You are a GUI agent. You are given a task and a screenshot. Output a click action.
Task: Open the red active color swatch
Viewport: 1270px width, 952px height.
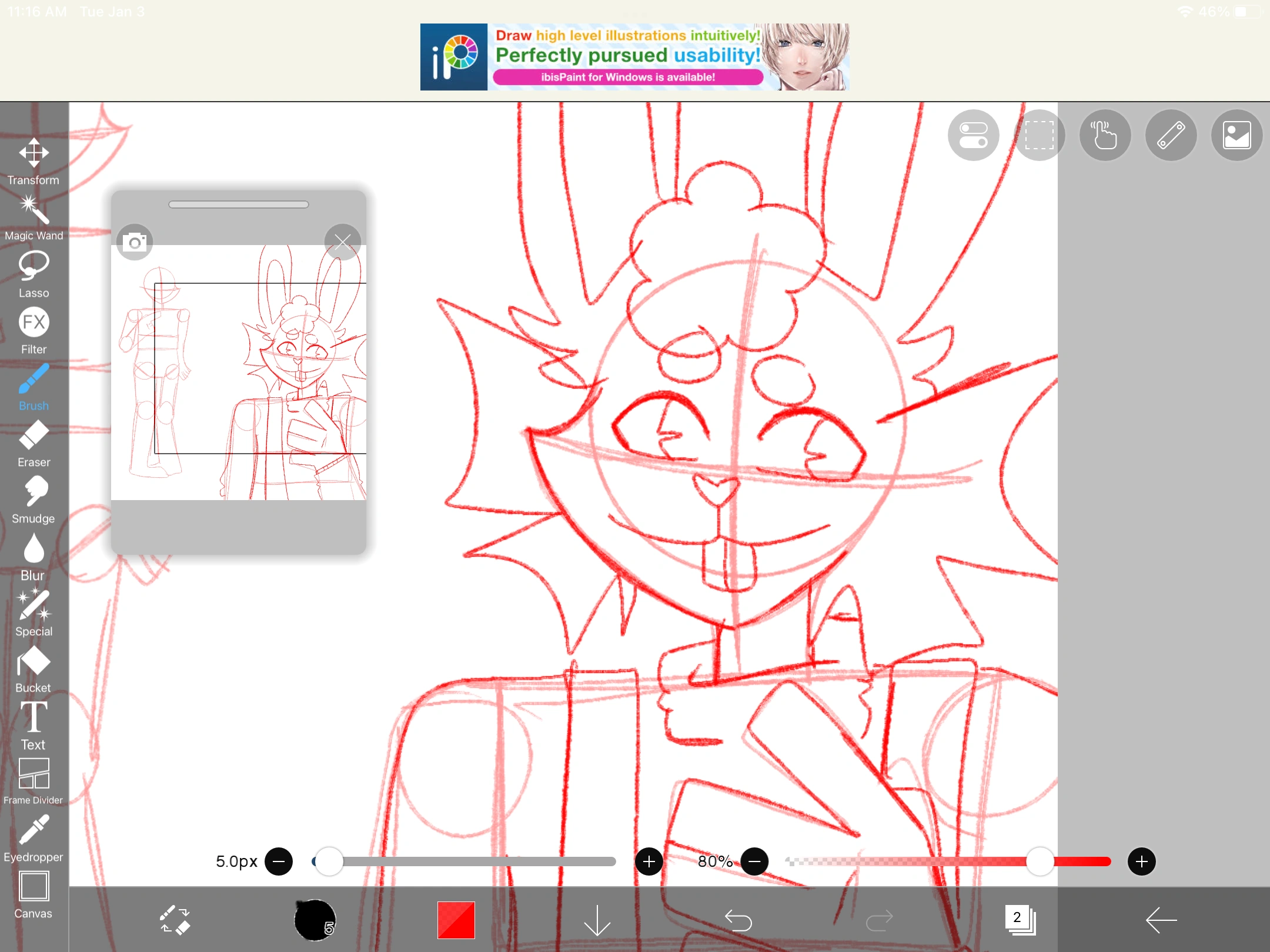[x=456, y=920]
